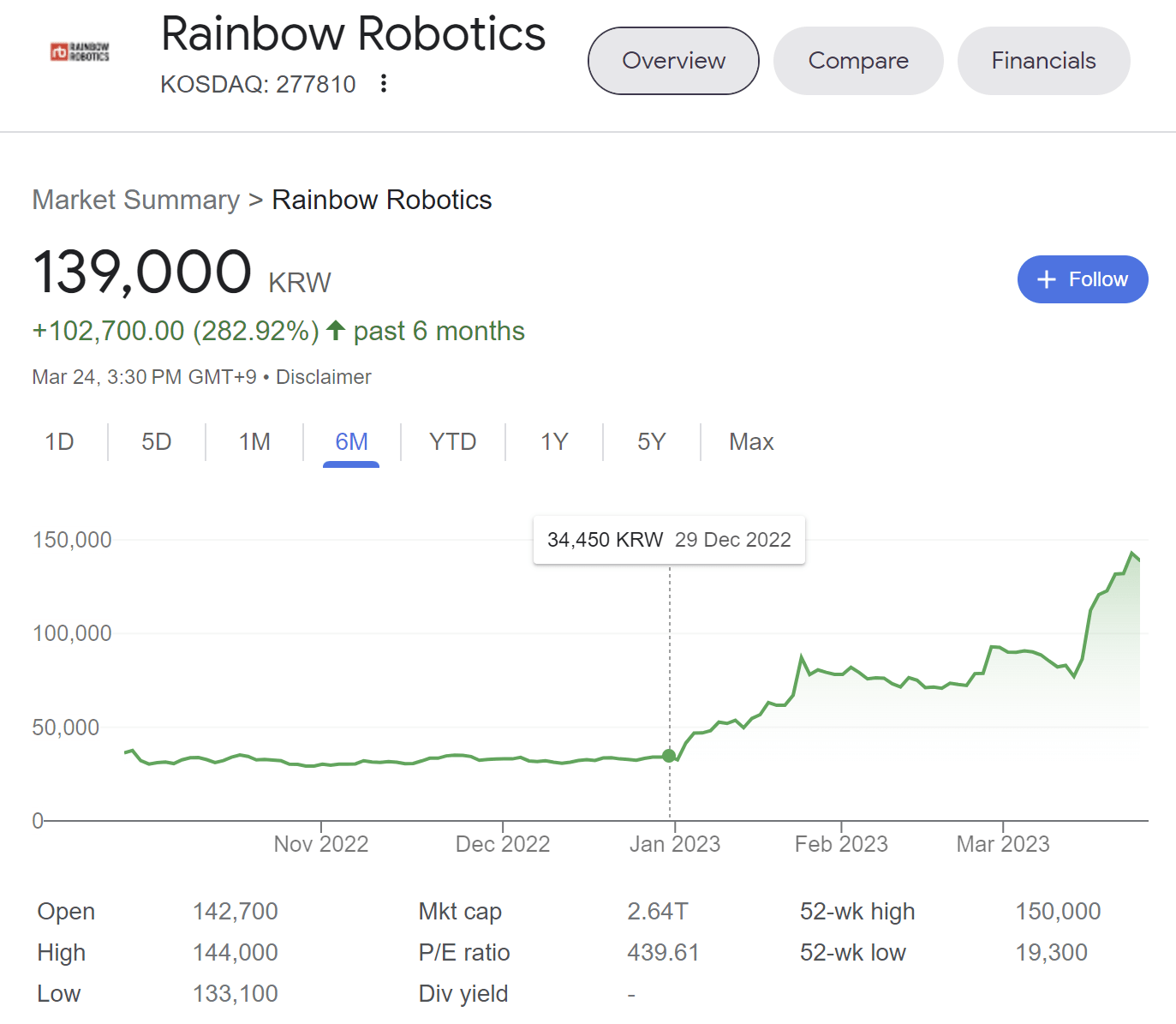
Task: Follow the Rainbow Robotics stock
Action: tap(1083, 279)
